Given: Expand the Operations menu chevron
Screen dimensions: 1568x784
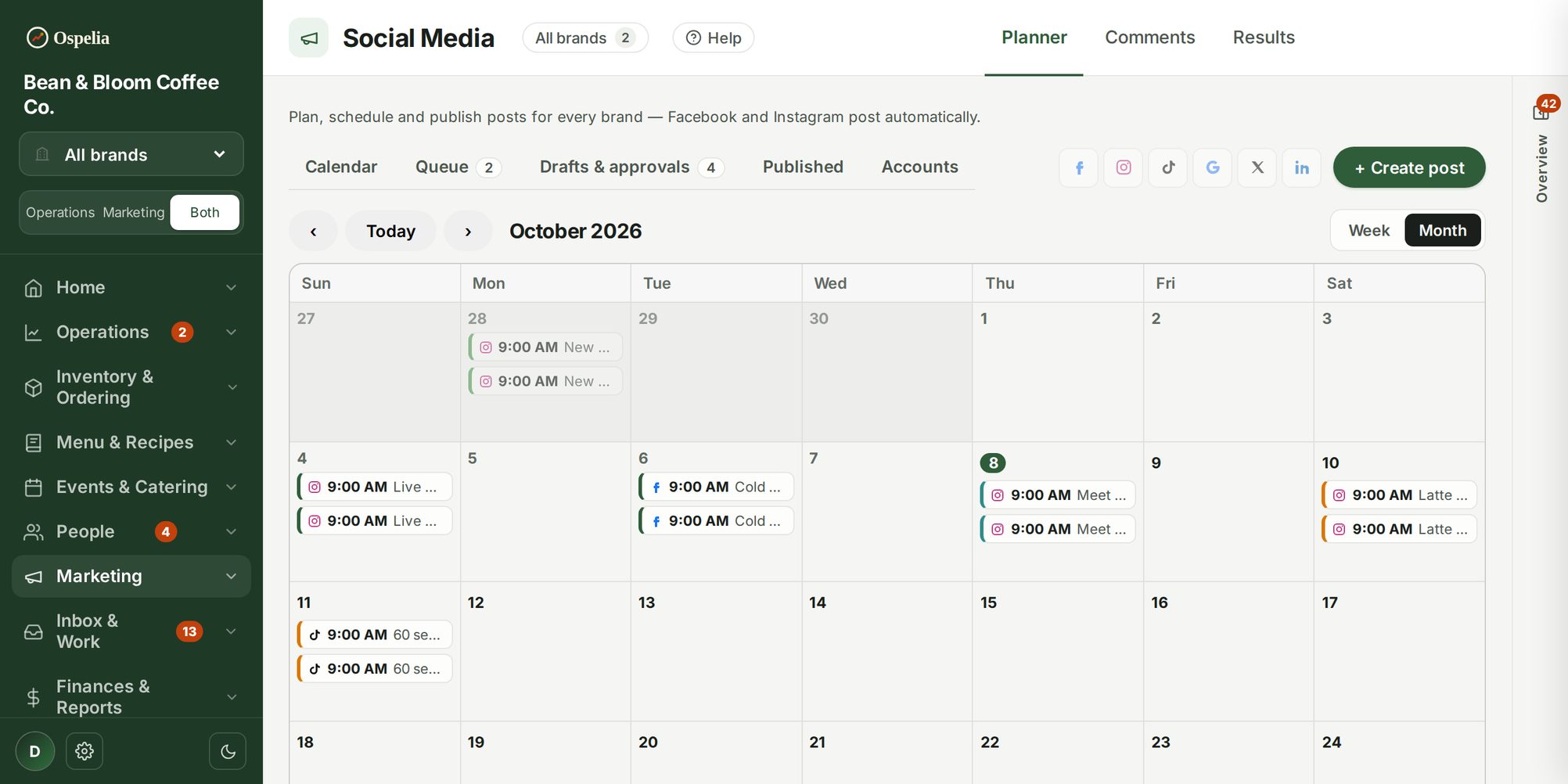Looking at the screenshot, I should [232, 333].
